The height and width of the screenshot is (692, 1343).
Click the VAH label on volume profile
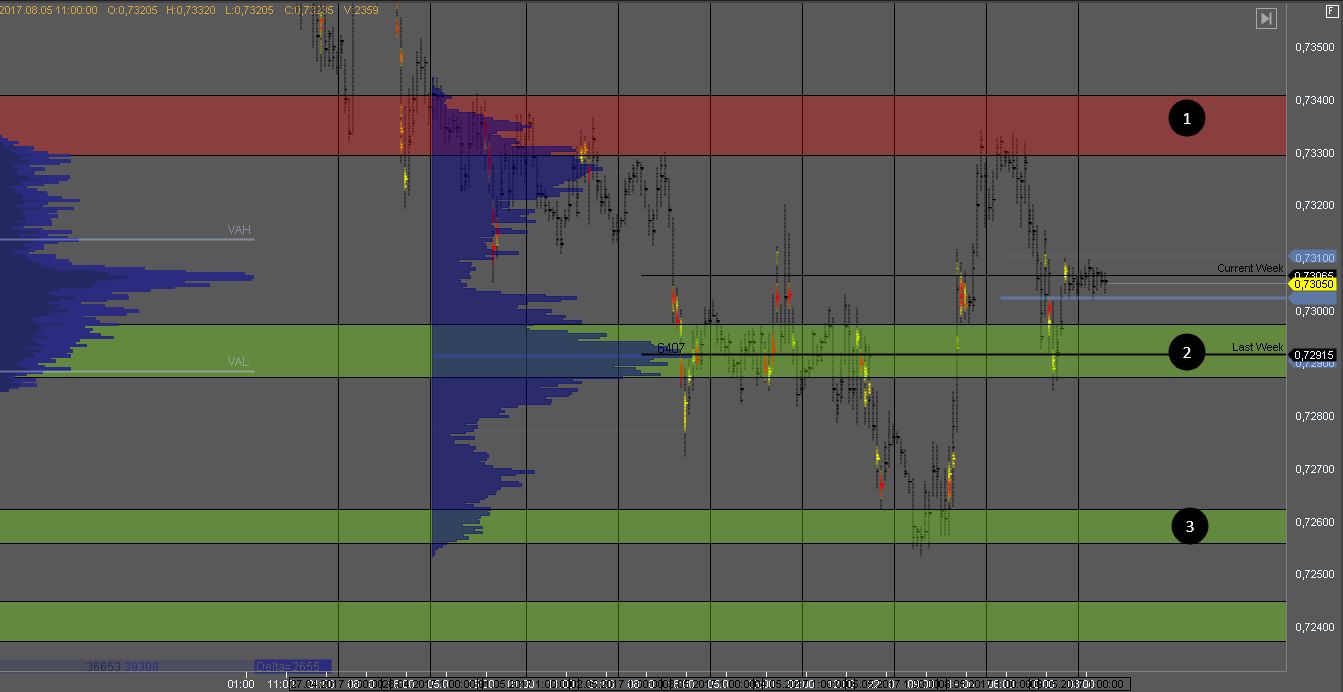click(x=239, y=230)
